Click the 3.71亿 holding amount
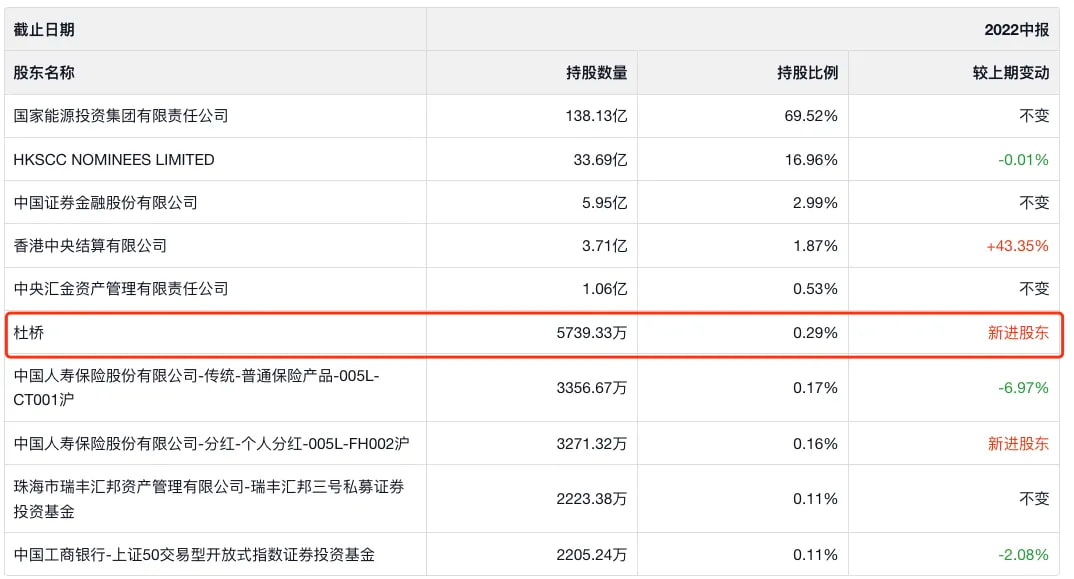Viewport: 1074px width, 579px height. pos(604,246)
